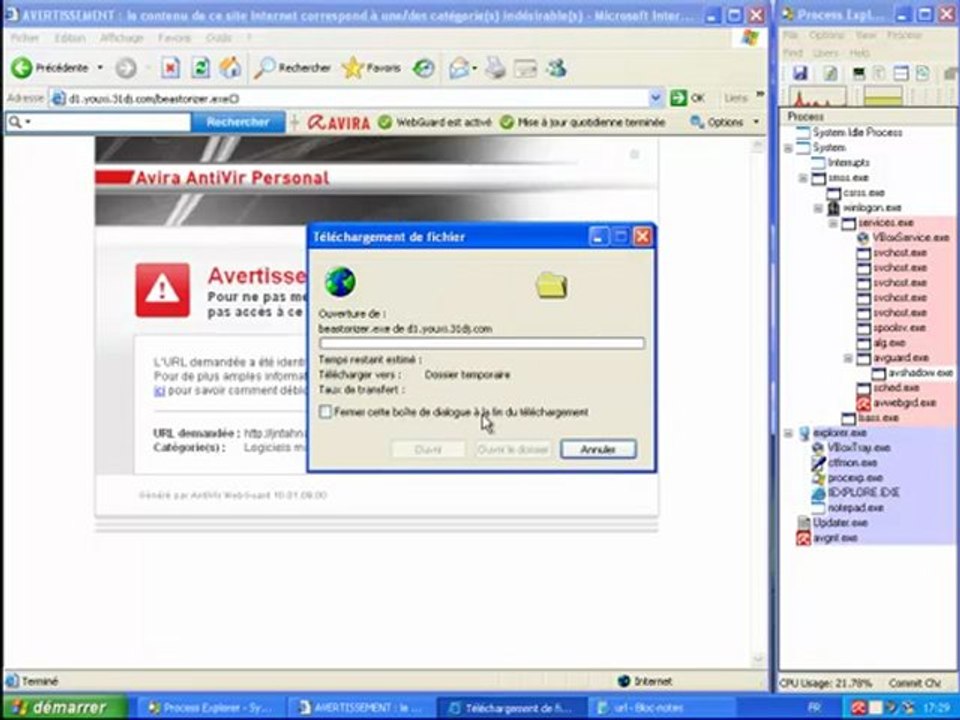Click the démarrer Start button
This screenshot has width=960, height=720.
pos(64,708)
